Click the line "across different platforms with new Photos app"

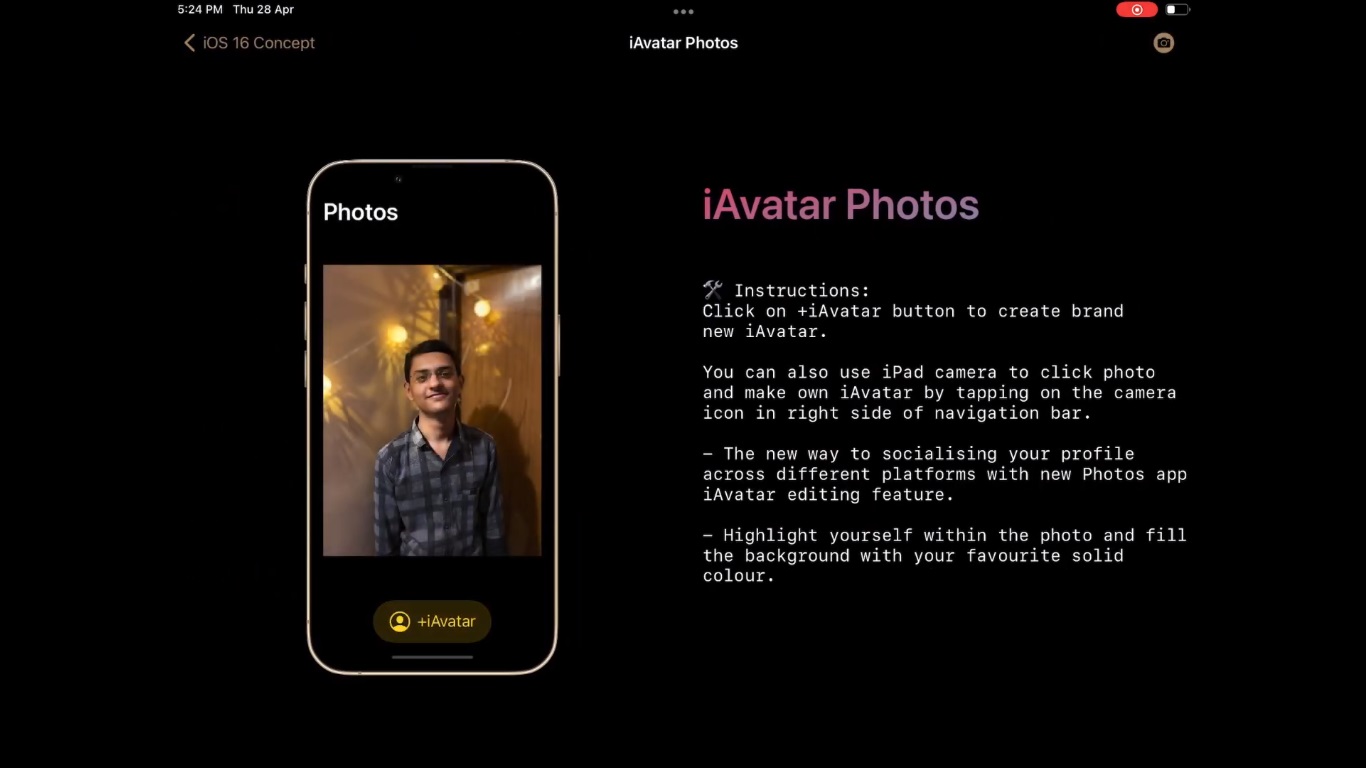(x=944, y=474)
